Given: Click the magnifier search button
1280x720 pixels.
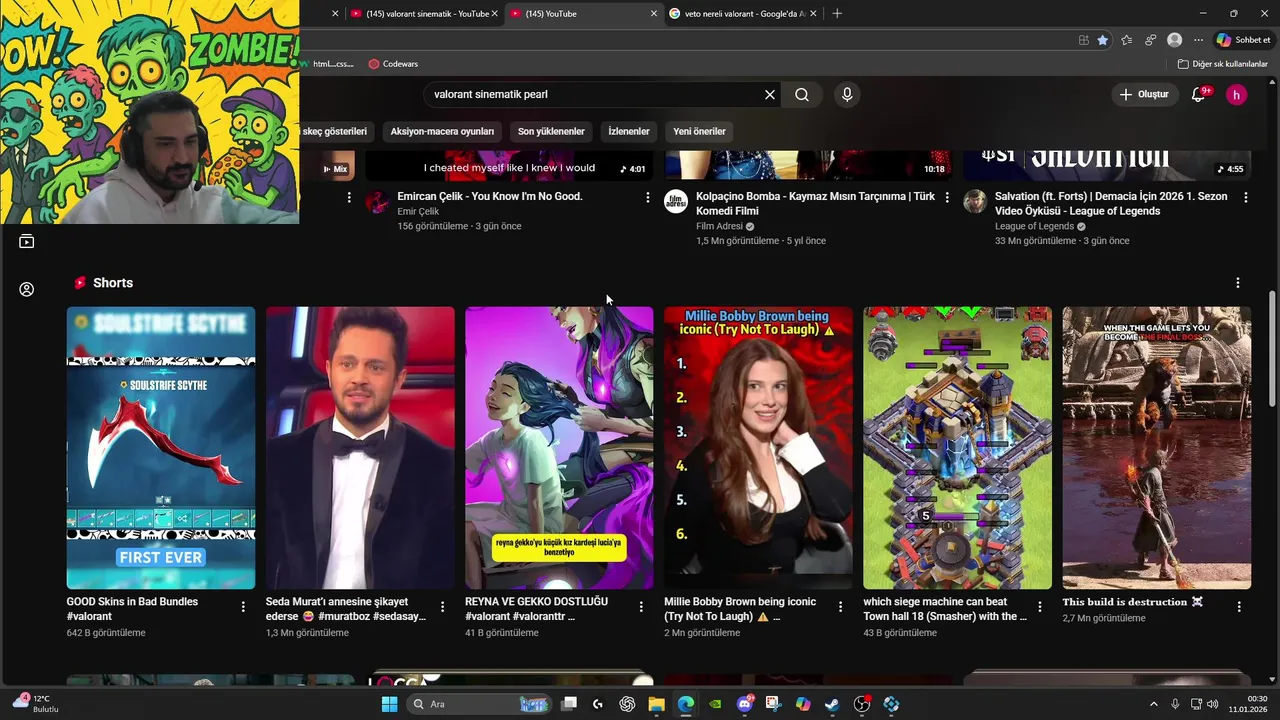Looking at the screenshot, I should [802, 94].
